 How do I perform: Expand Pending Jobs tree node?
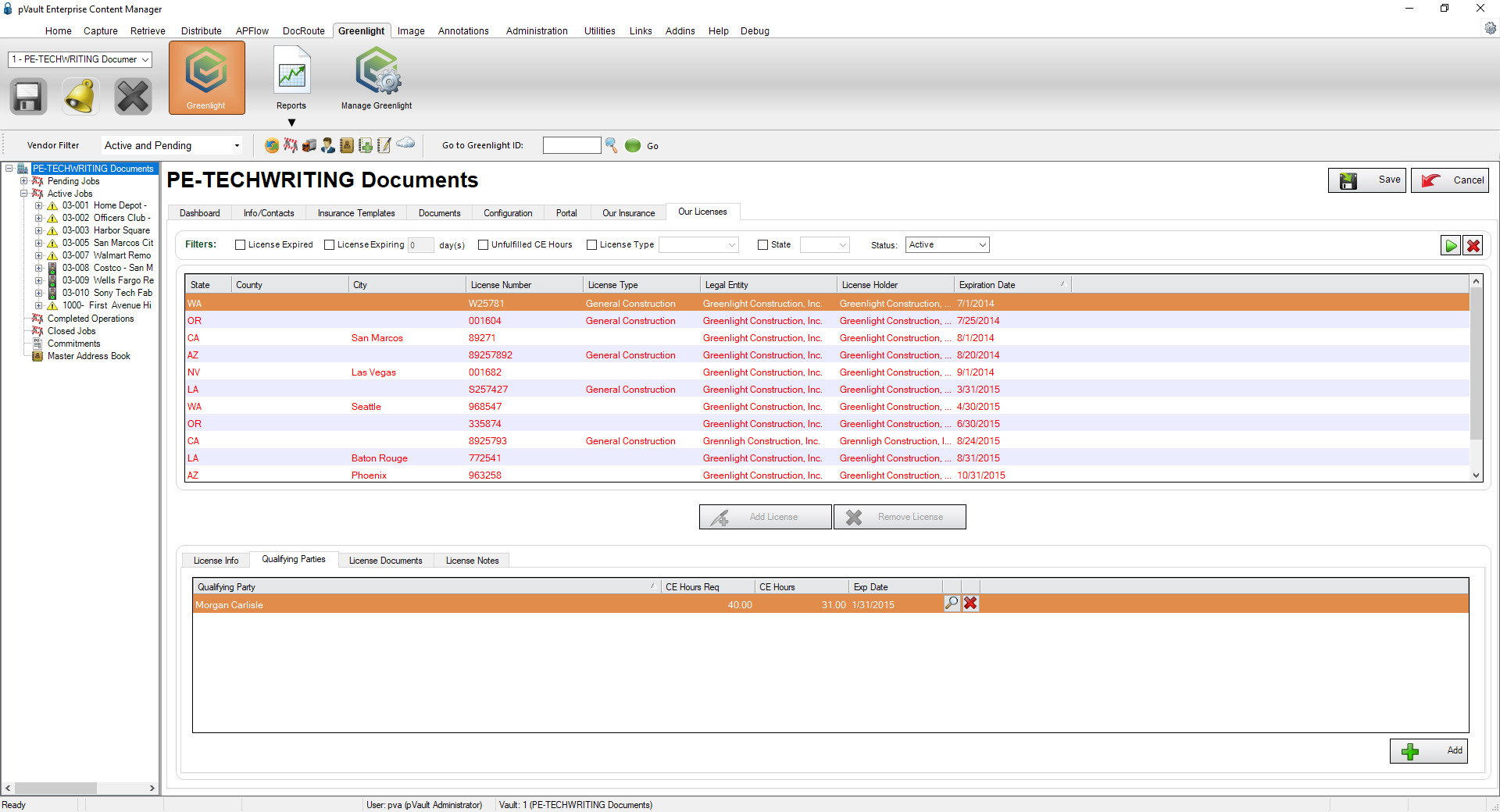coord(23,181)
